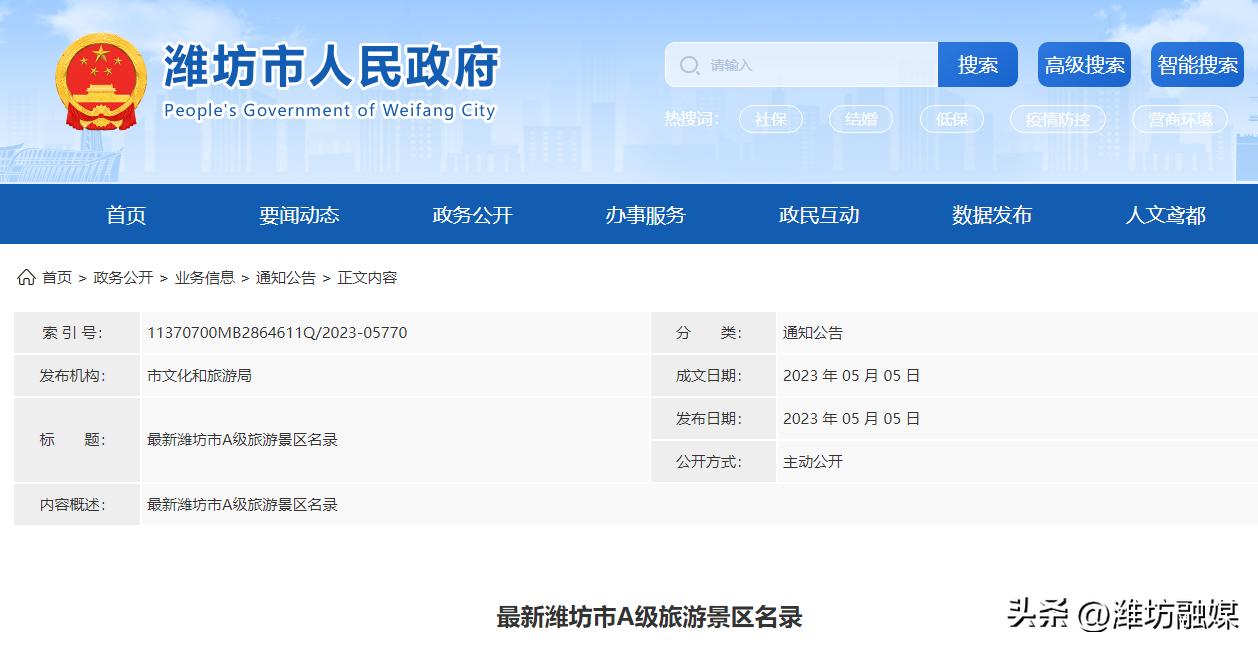Open 高级搜索 advanced search
1258x649 pixels.
coord(1084,63)
